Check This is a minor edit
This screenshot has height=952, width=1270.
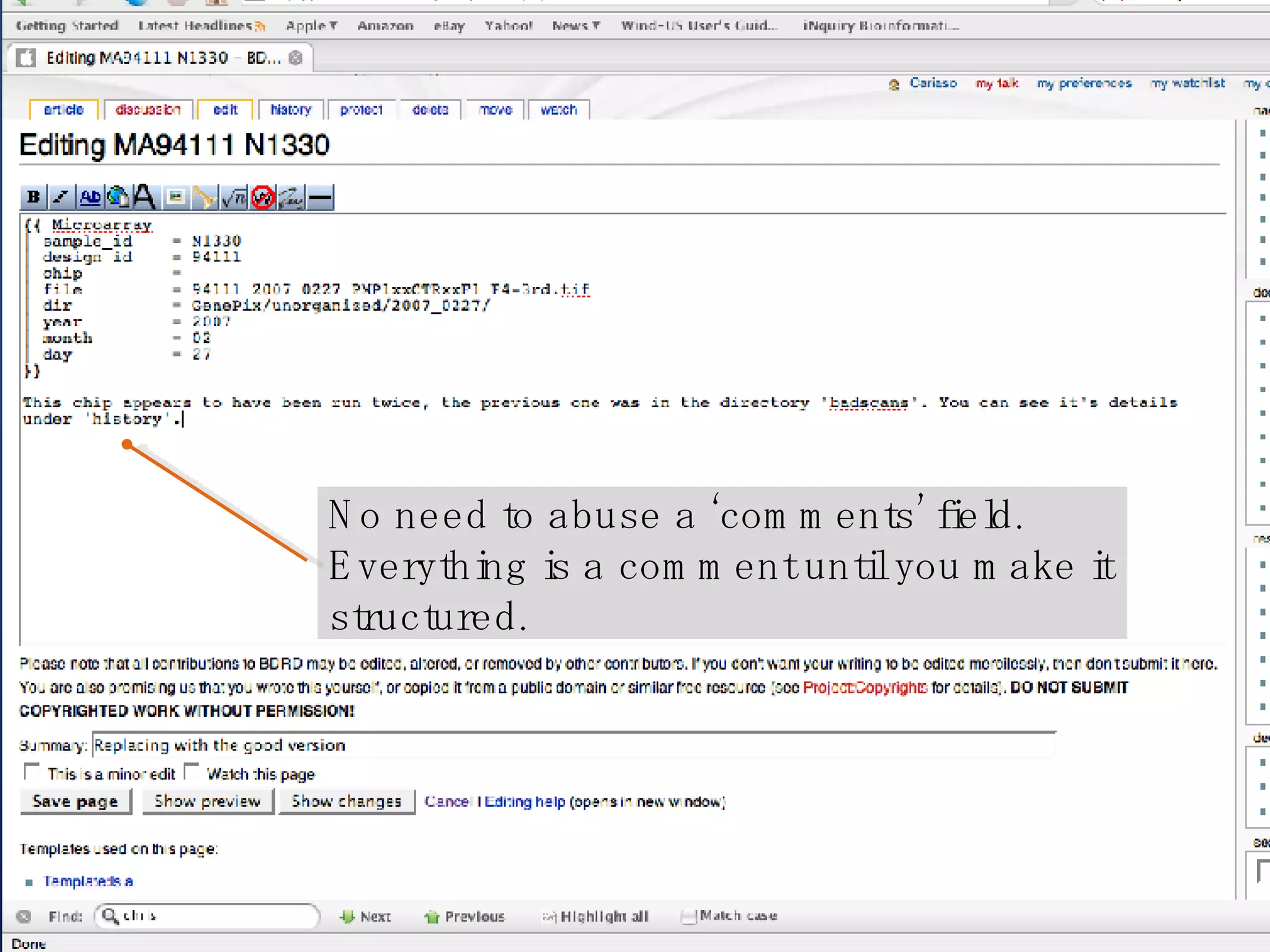point(32,772)
